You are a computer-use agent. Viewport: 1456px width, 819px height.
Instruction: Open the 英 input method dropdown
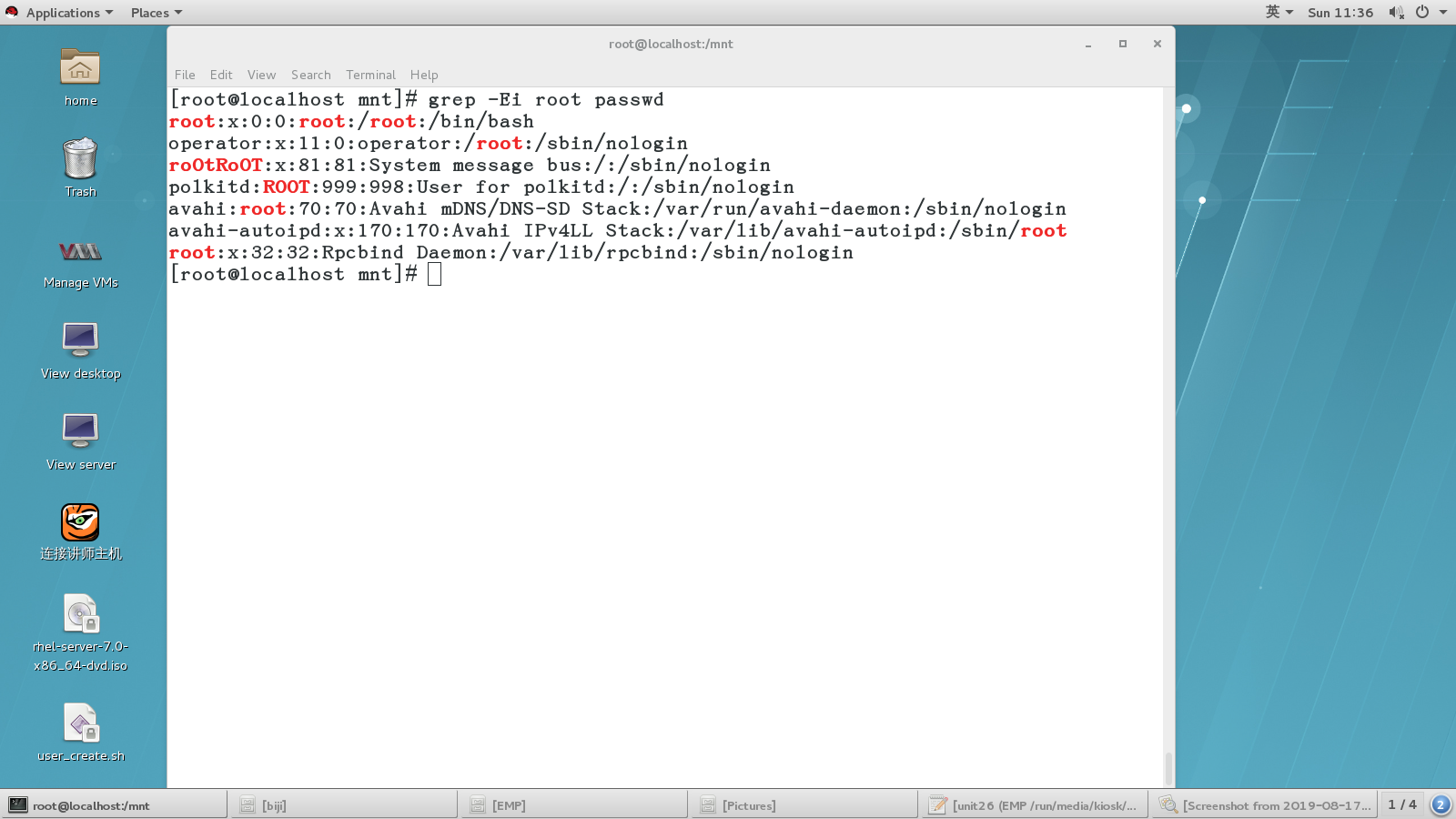tap(1279, 12)
